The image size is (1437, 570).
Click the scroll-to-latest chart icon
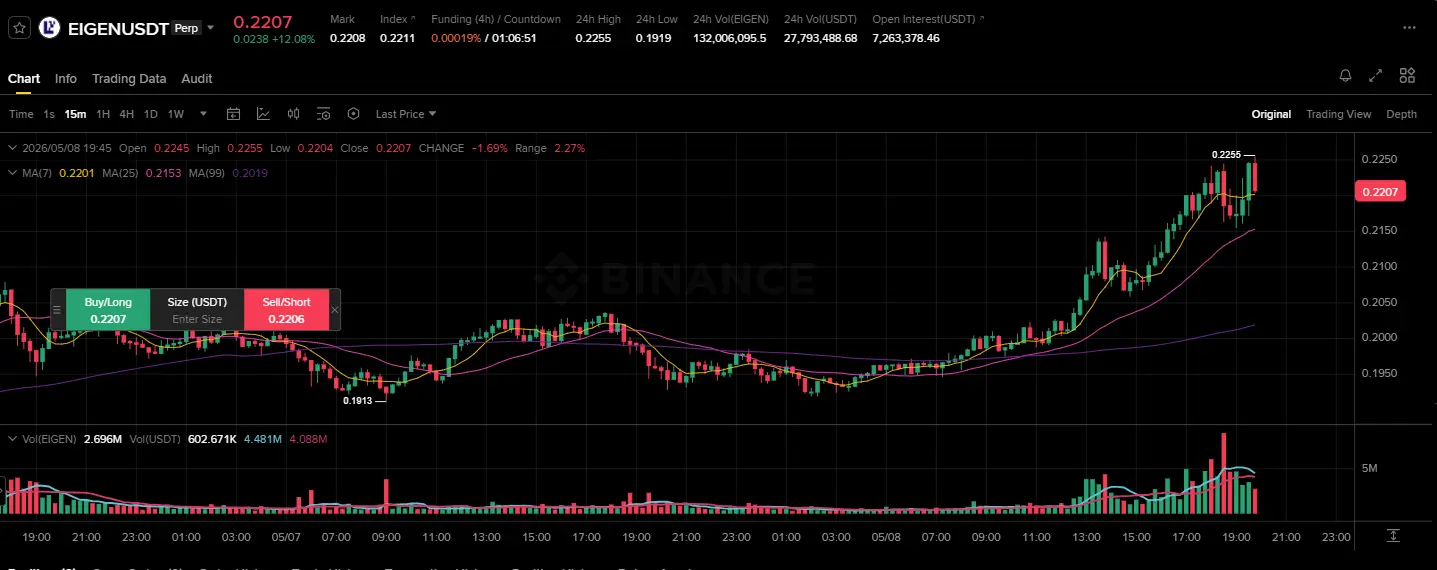1393,536
